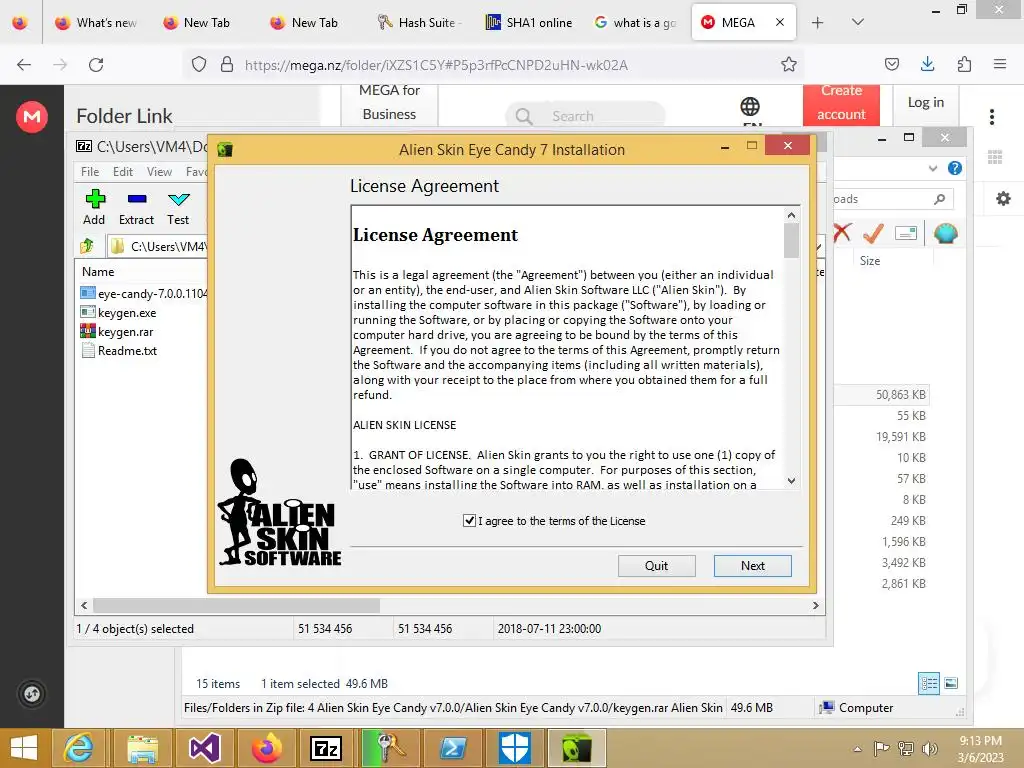Open a new Firefox tab with plus button
The image size is (1024, 768).
point(817,23)
